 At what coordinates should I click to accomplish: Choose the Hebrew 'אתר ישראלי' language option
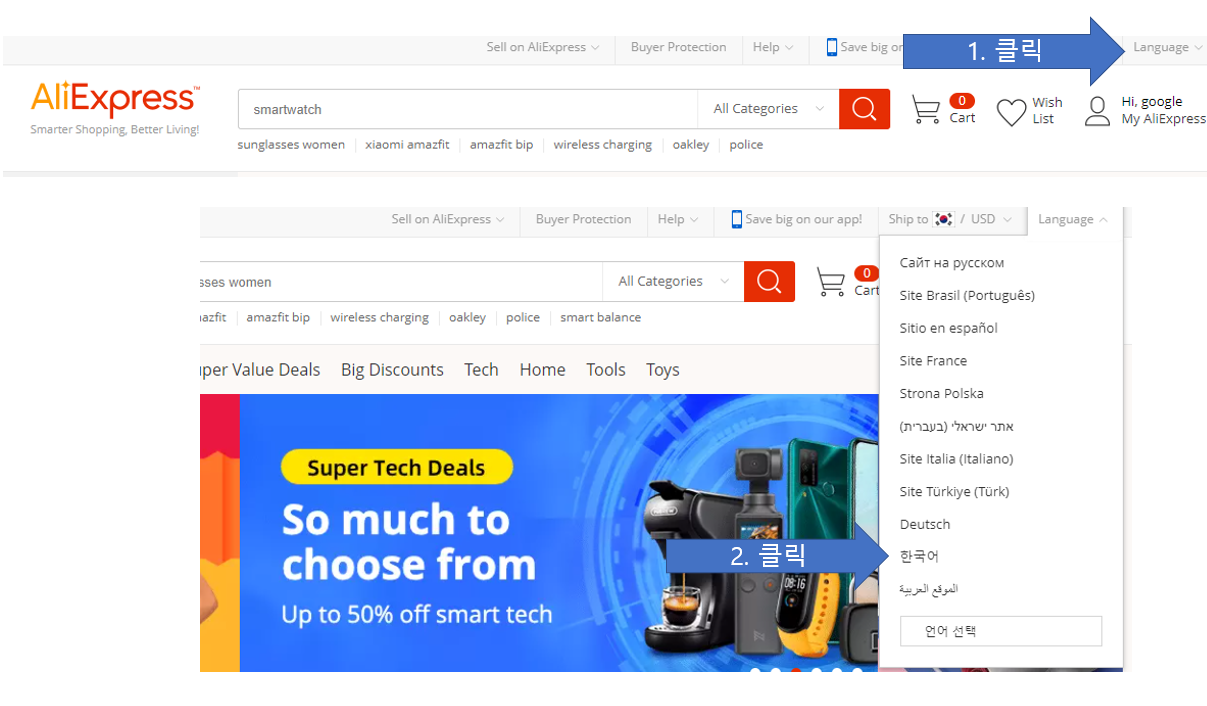pyautogui.click(x=957, y=426)
